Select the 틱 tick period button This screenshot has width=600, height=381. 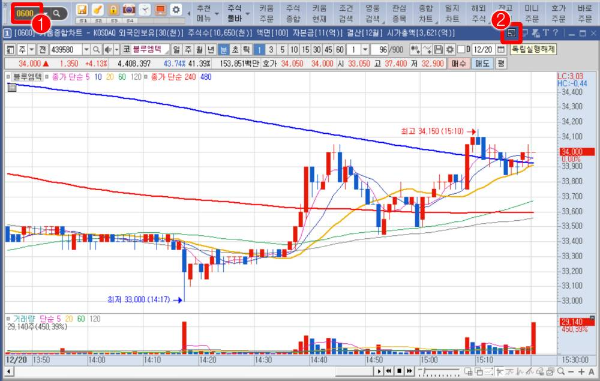pos(247,49)
